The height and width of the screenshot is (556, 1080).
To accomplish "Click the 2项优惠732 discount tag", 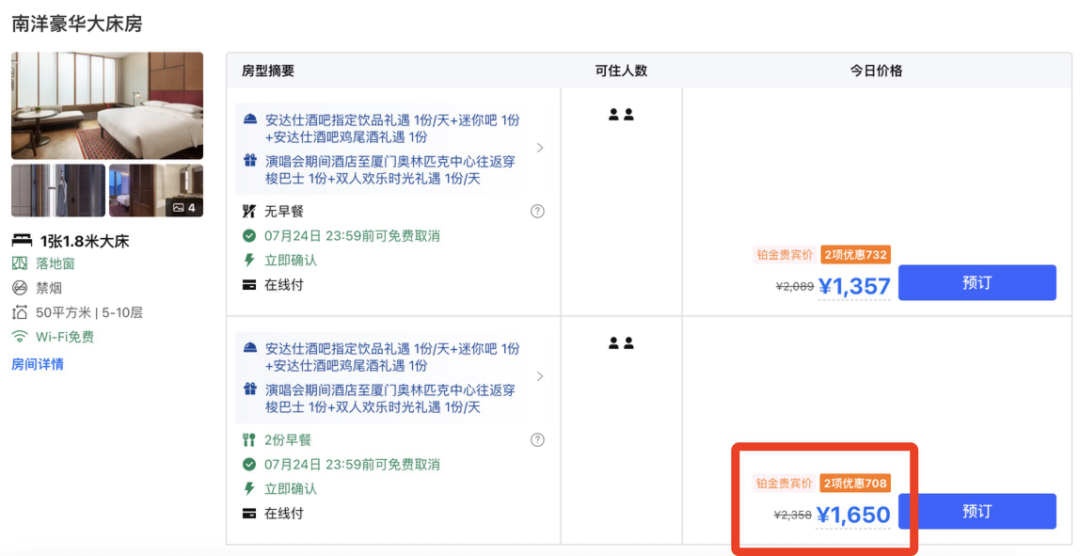I will click(855, 255).
